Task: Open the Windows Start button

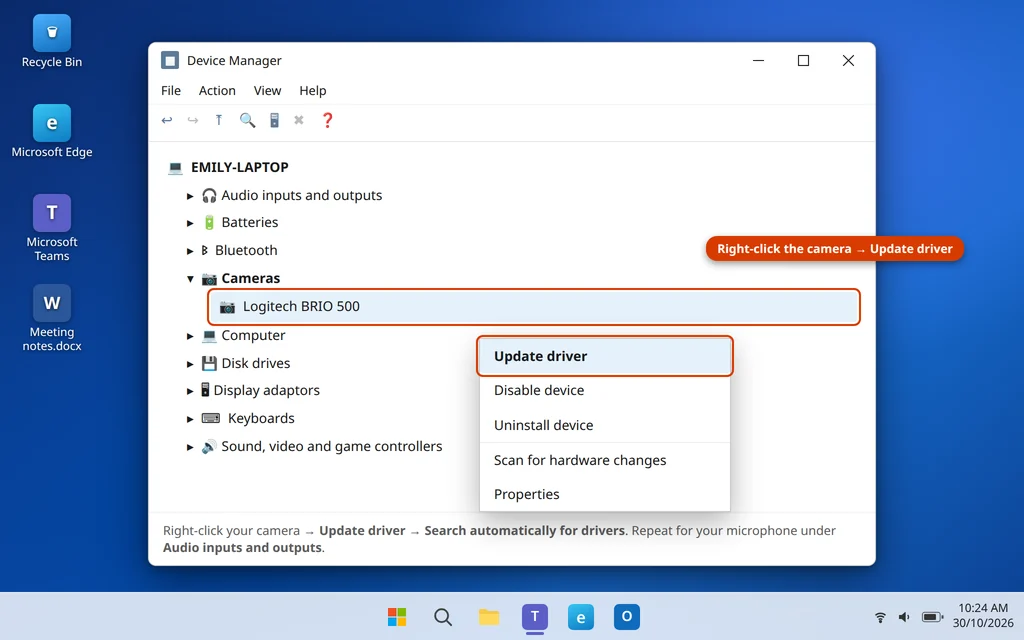Action: [x=396, y=616]
